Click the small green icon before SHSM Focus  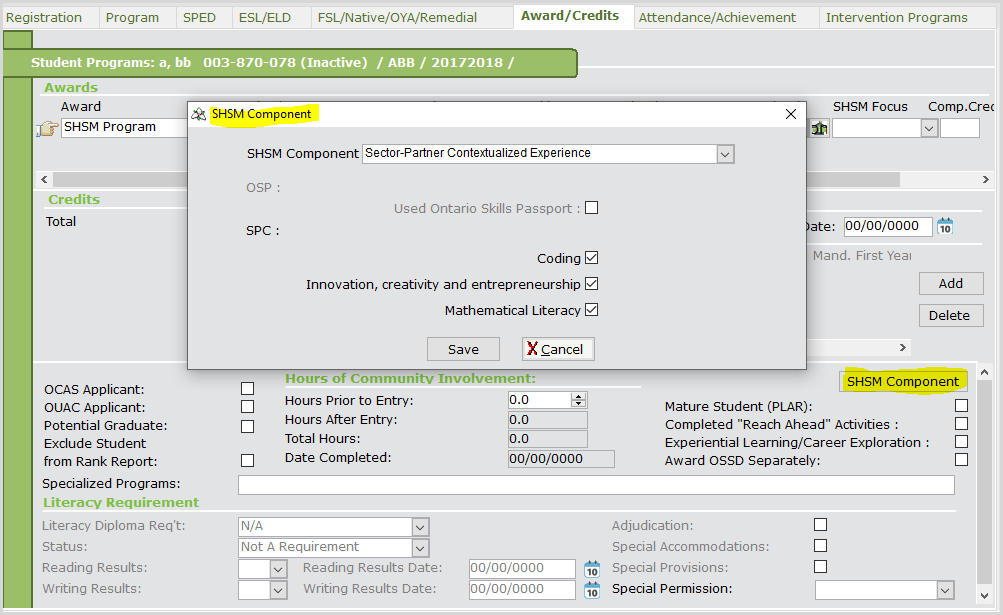[x=819, y=129]
